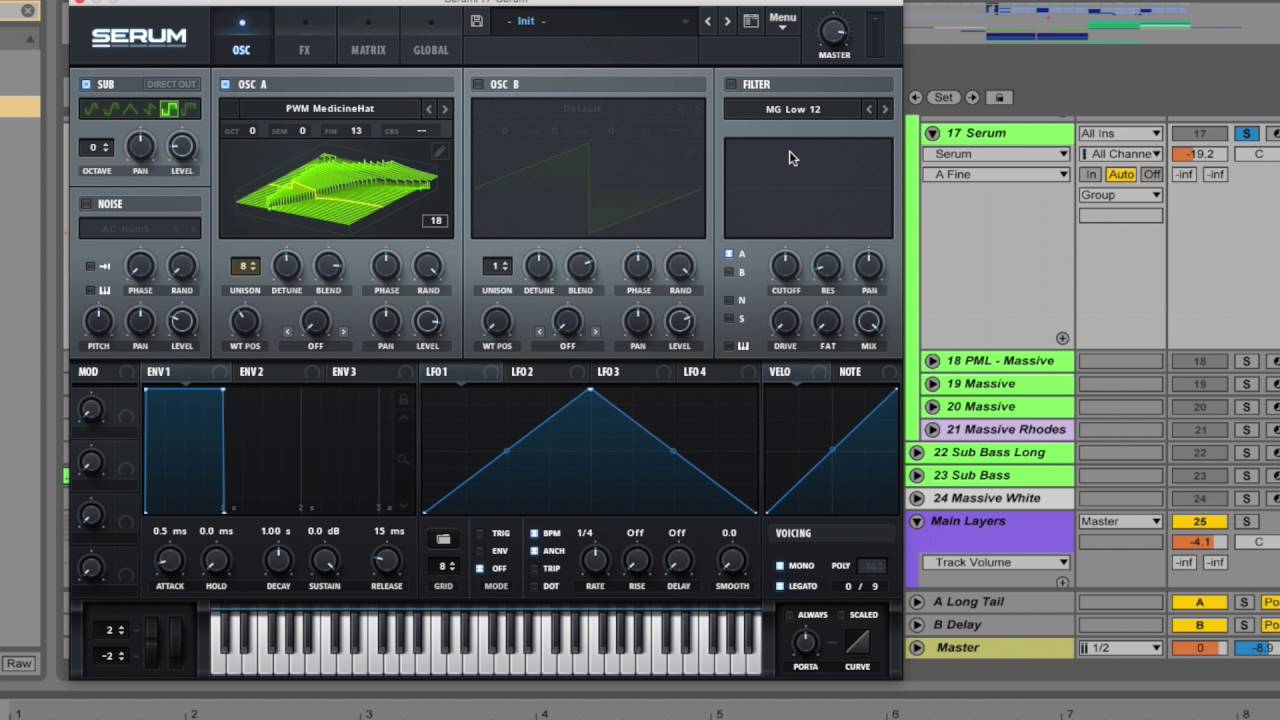The width and height of the screenshot is (1280, 720).
Task: Open the Serum Menu dropdown
Action: click(783, 21)
